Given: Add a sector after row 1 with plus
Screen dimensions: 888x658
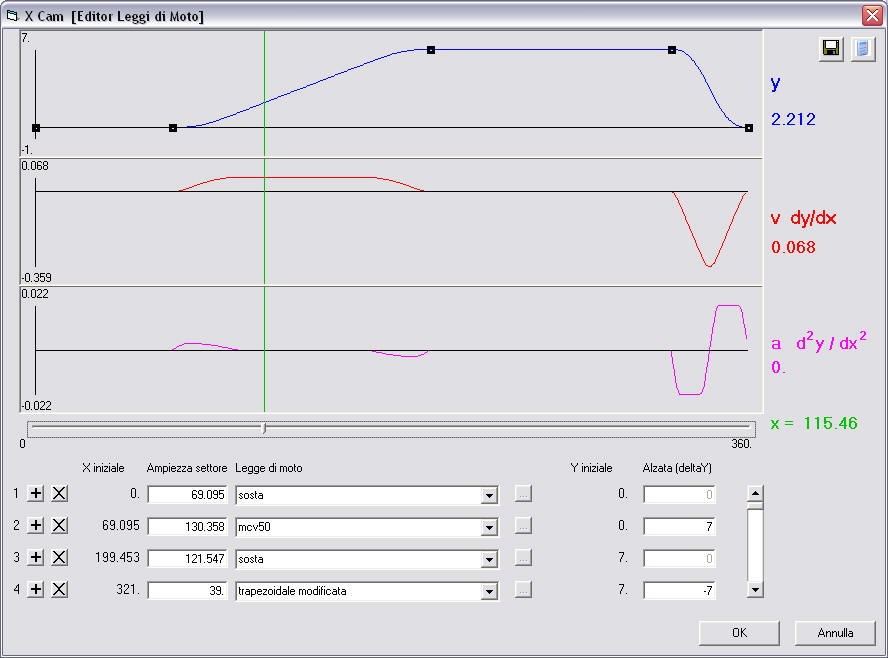Looking at the screenshot, I should tap(36, 493).
